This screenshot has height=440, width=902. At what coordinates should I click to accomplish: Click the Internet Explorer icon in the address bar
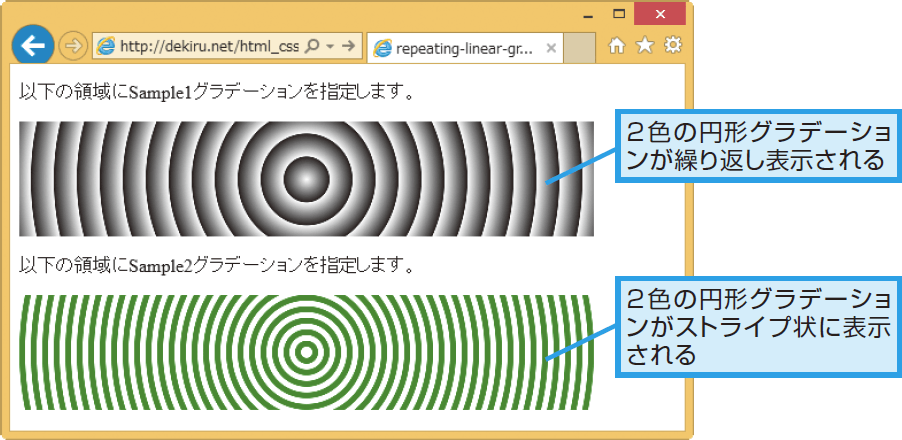click(x=105, y=46)
